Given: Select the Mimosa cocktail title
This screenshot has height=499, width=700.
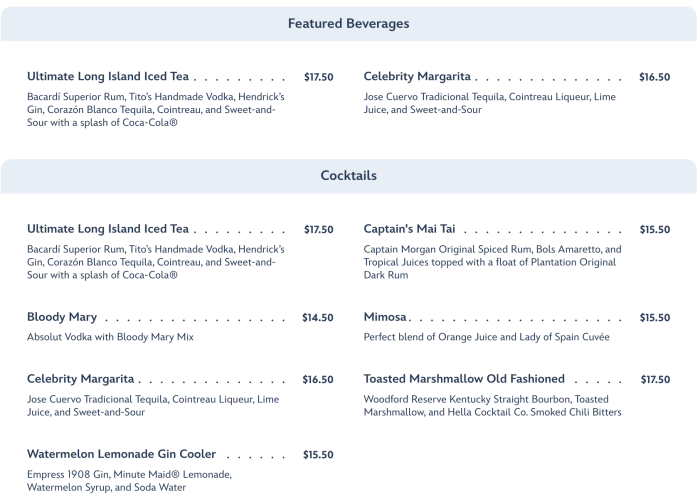Looking at the screenshot, I should pyautogui.click(x=385, y=317).
